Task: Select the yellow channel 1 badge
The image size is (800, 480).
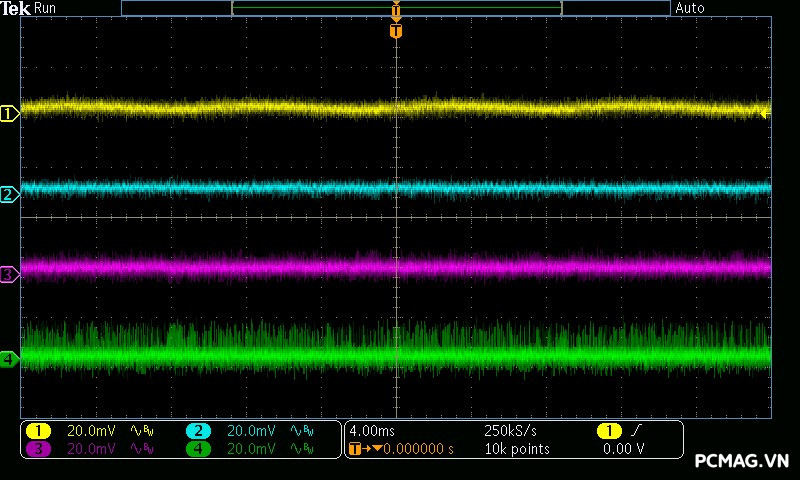Action: [x=38, y=431]
